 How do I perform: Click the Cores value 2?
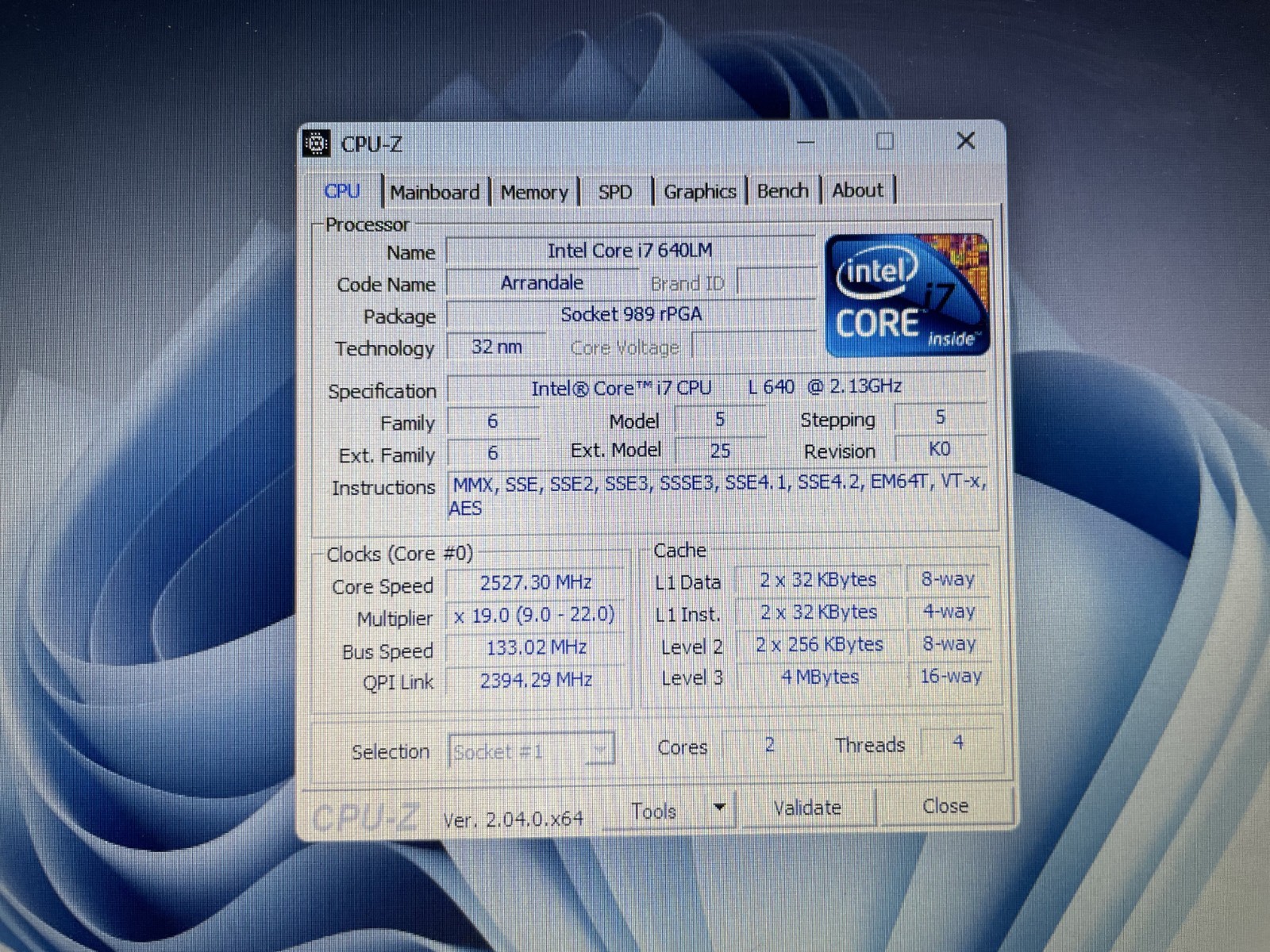(770, 744)
